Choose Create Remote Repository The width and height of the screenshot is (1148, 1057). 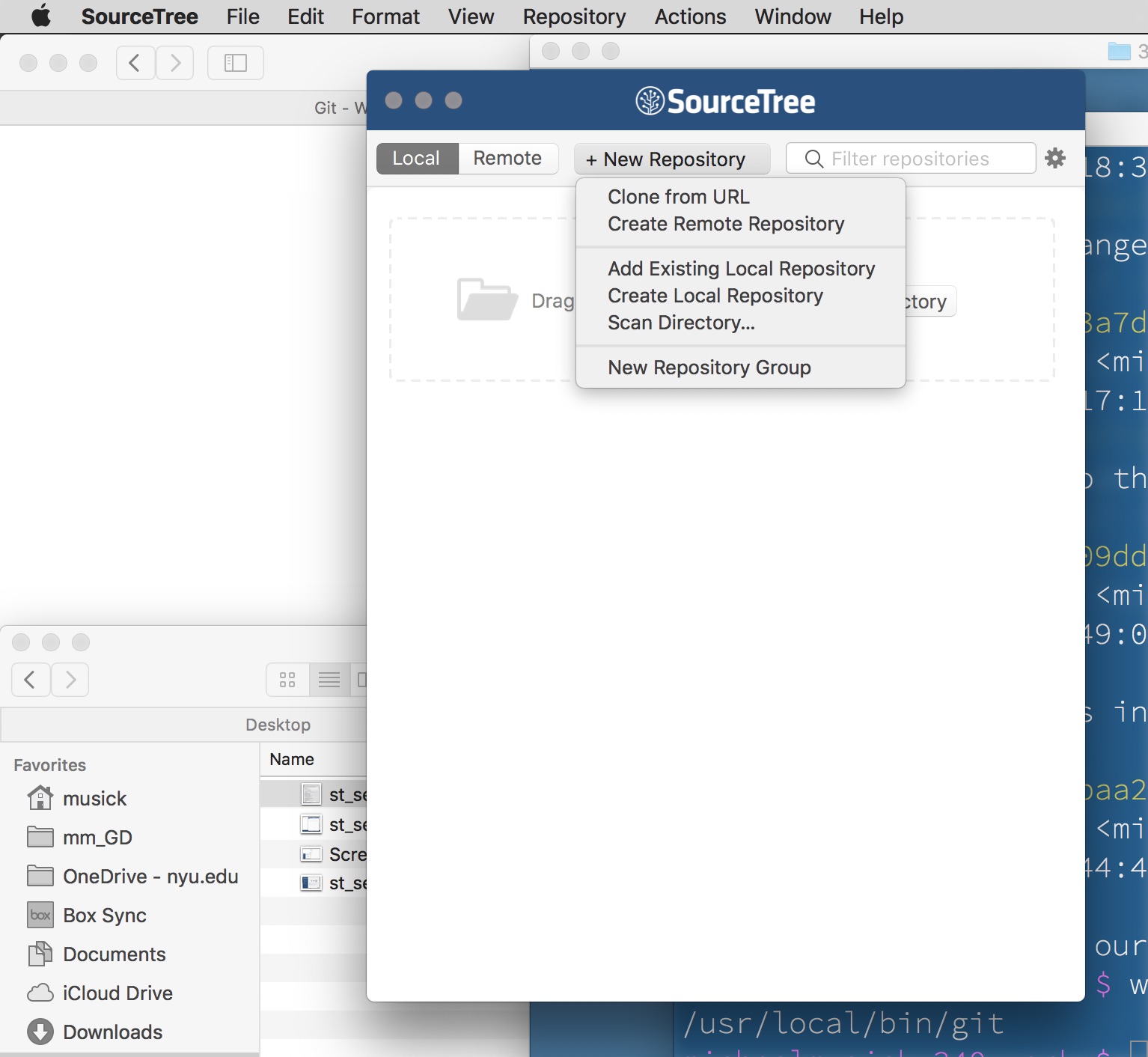(x=726, y=223)
